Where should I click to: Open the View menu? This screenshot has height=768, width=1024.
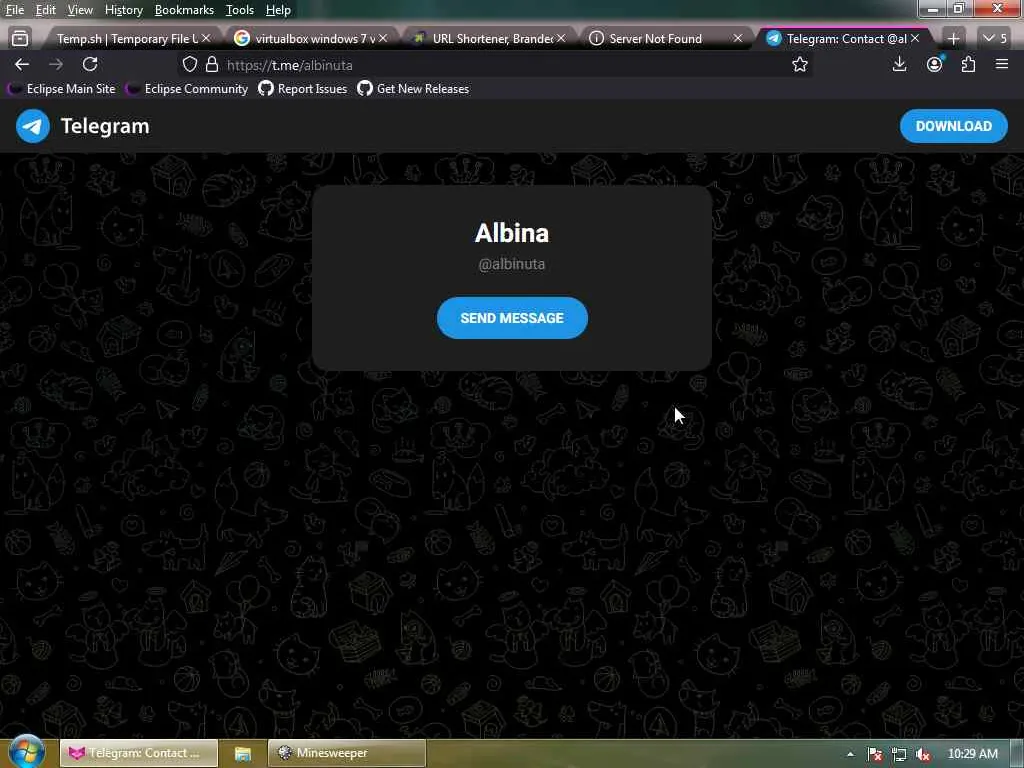pos(80,10)
